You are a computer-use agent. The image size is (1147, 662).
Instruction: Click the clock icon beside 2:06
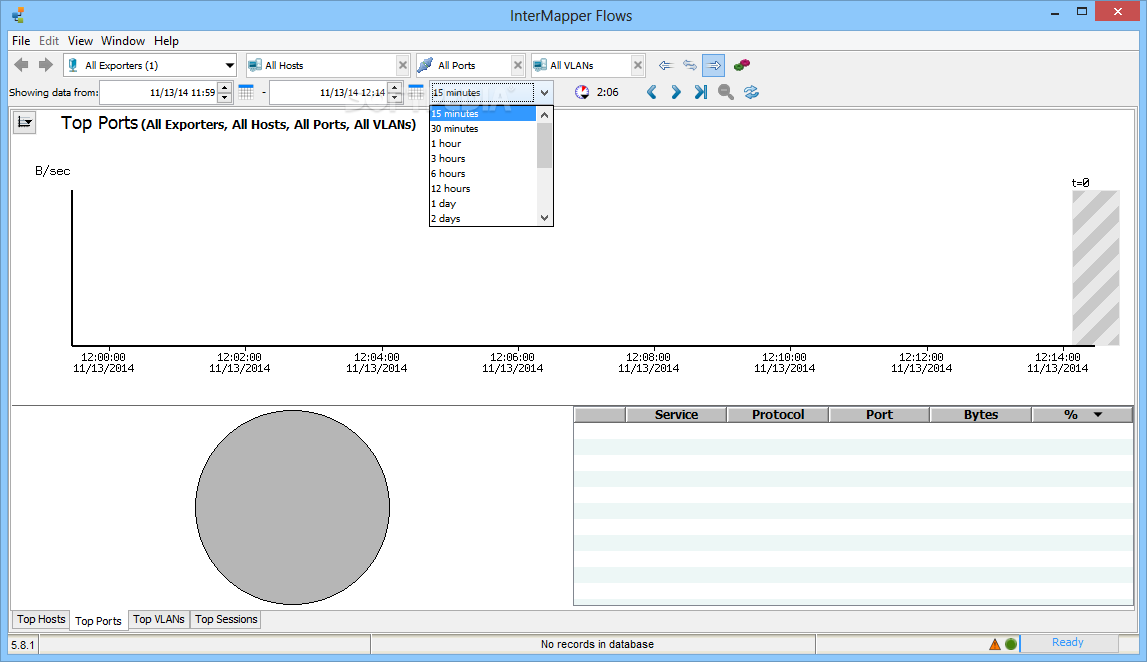coord(582,92)
